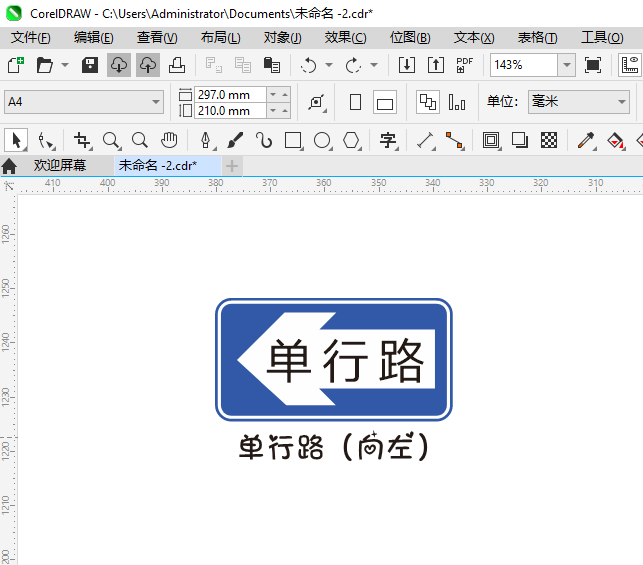Open the 文件(F) menu
Viewport: 643px width, 565px height.
pyautogui.click(x=31, y=38)
